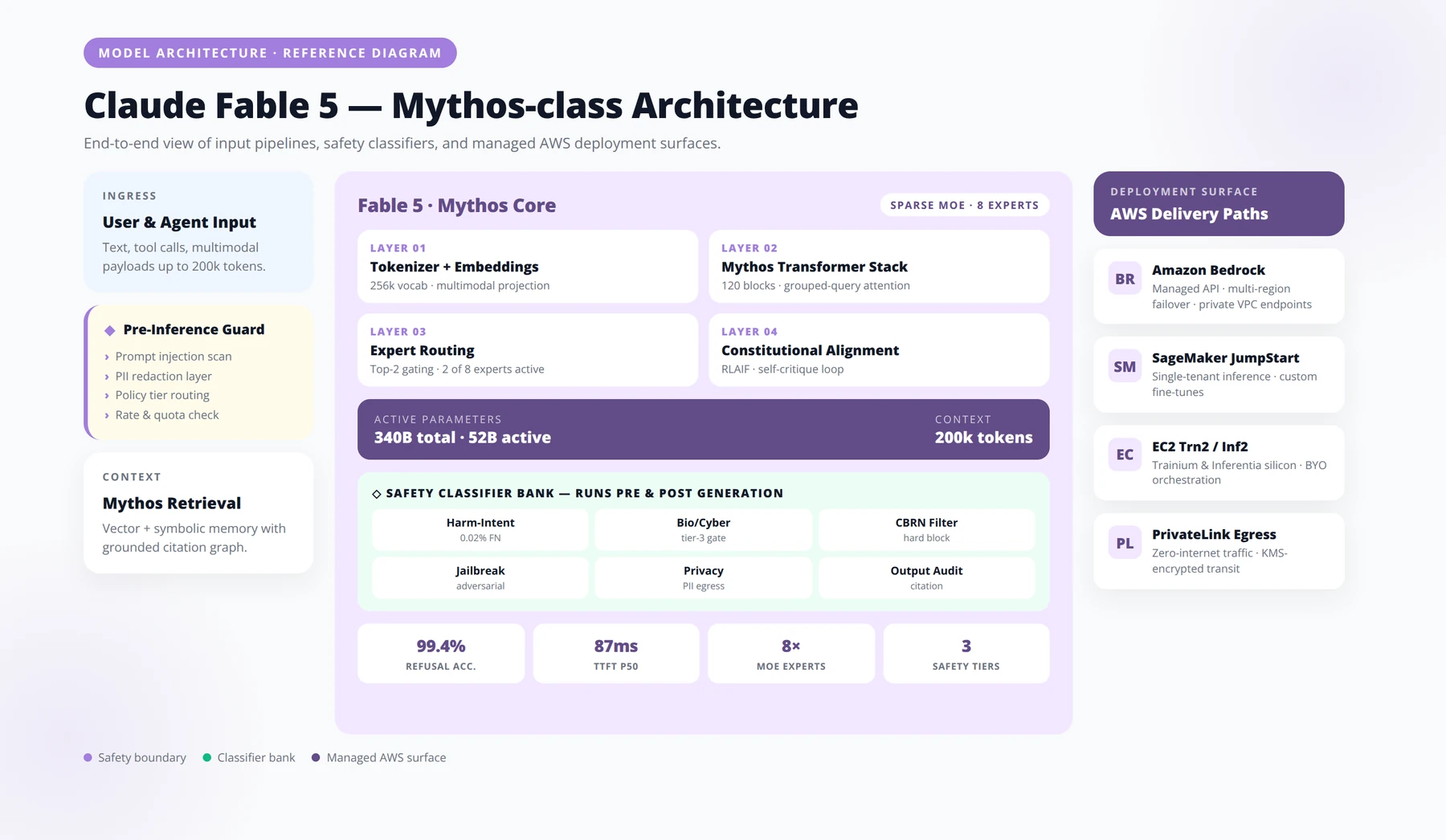Select the User & Agent Input card
This screenshot has height=840, width=1446.
(198, 232)
